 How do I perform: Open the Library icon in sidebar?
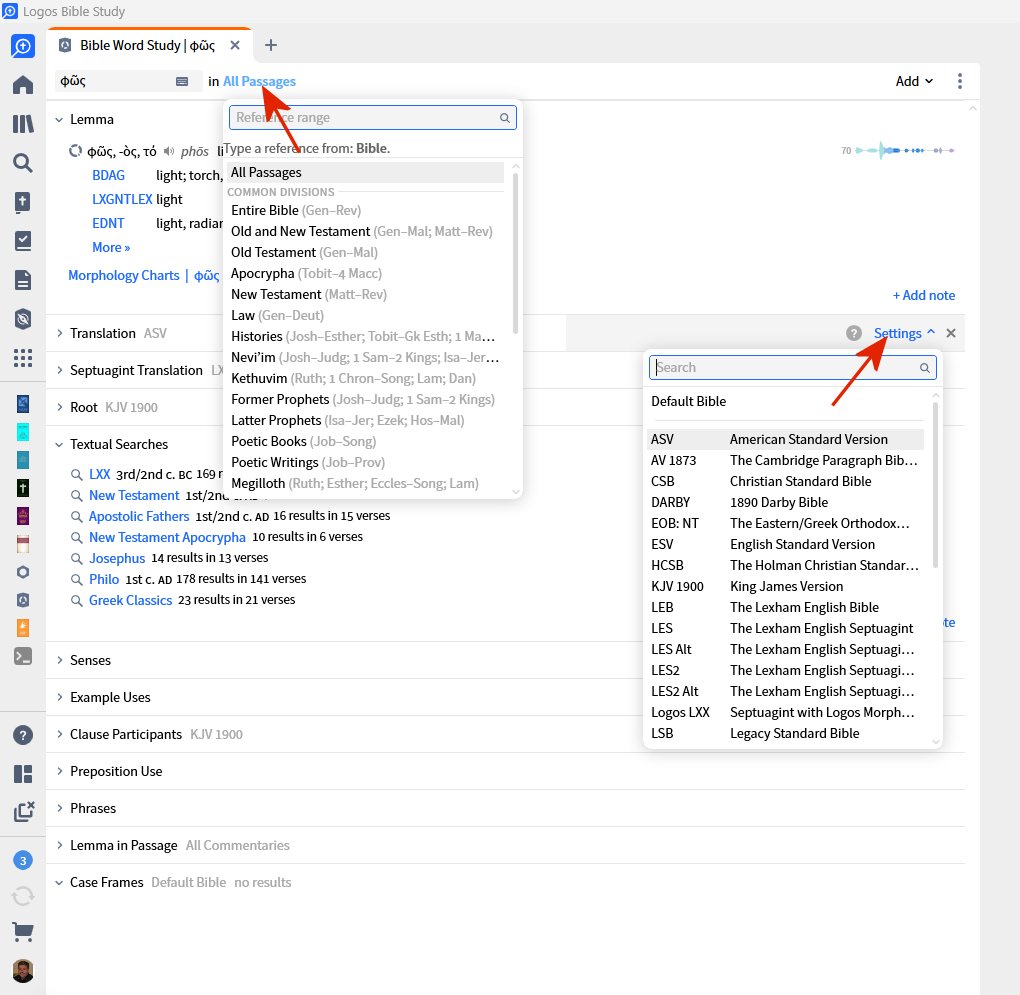[23, 124]
